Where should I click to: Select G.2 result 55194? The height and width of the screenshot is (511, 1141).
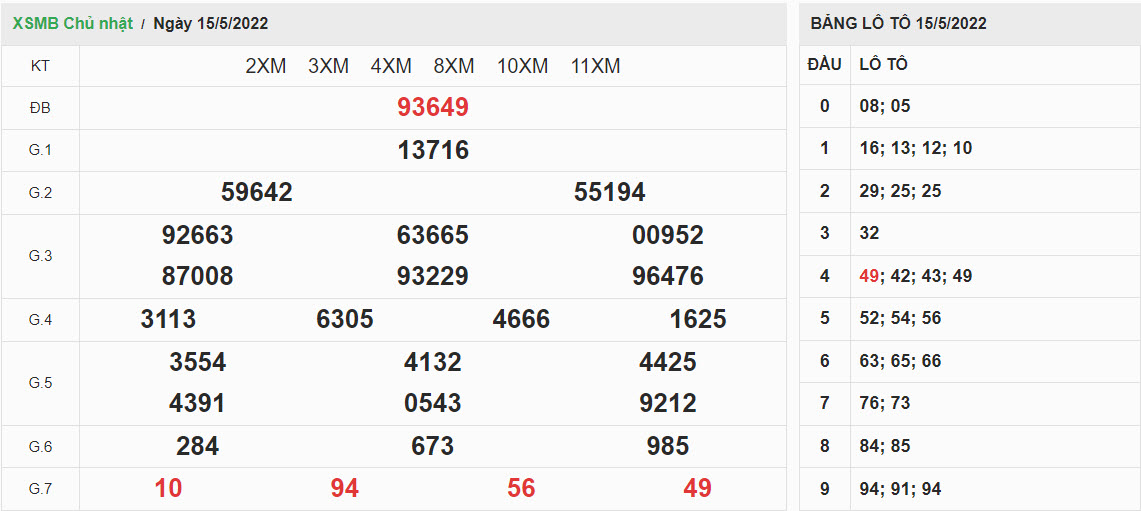click(x=609, y=192)
